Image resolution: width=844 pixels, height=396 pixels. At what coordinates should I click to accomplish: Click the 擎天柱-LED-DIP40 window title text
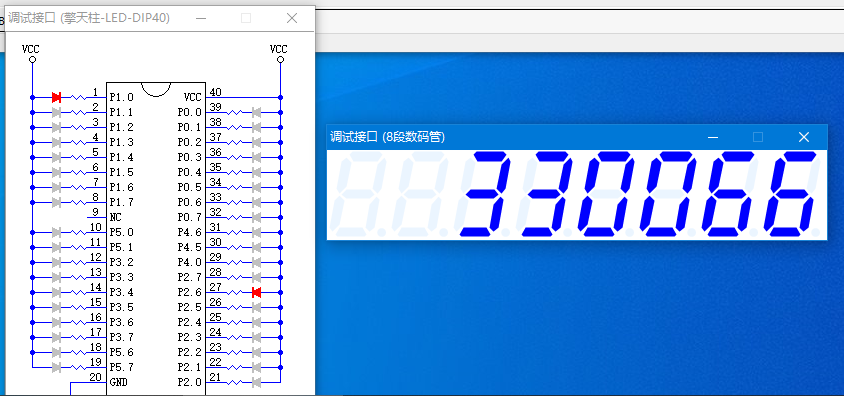coord(89,18)
